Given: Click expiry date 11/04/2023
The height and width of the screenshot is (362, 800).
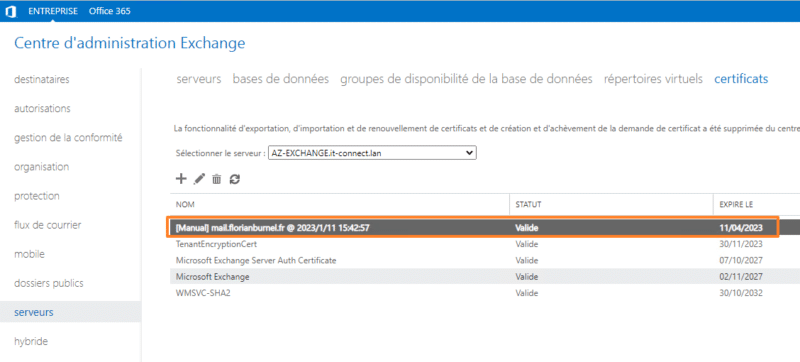Looking at the screenshot, I should 741,228.
